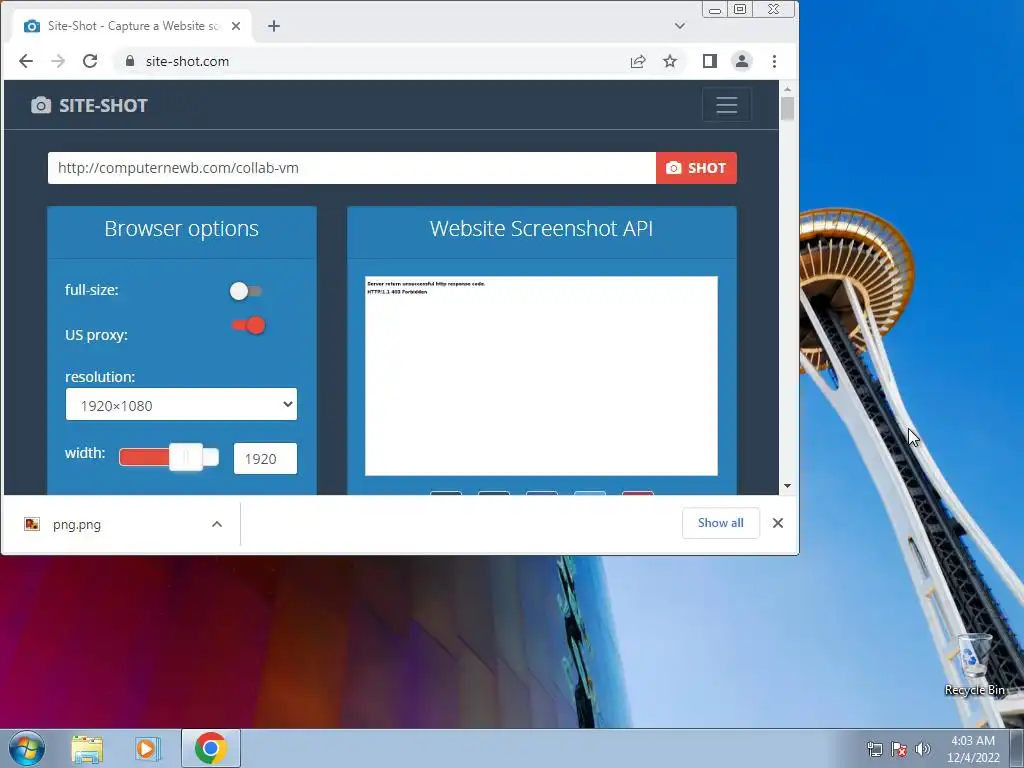
Task: Go forward in Chrome
Action: 57,61
